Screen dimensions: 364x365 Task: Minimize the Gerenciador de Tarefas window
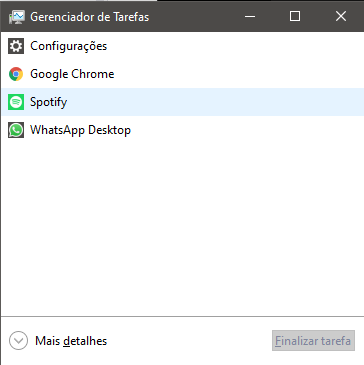pos(250,16)
